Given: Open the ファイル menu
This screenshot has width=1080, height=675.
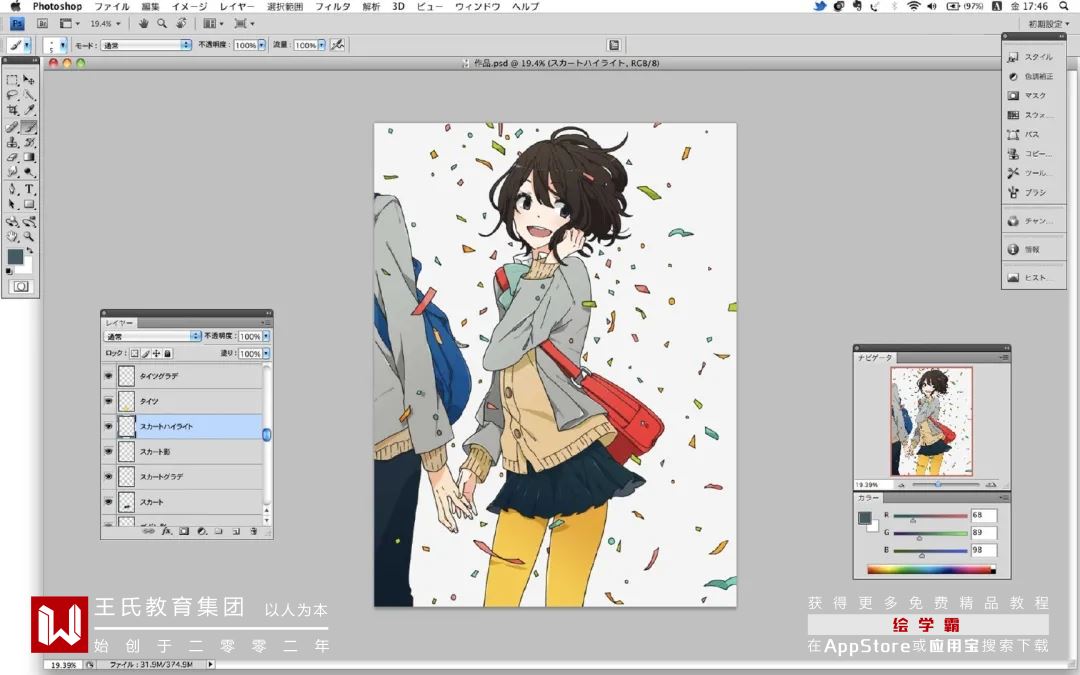Looking at the screenshot, I should pyautogui.click(x=112, y=6).
